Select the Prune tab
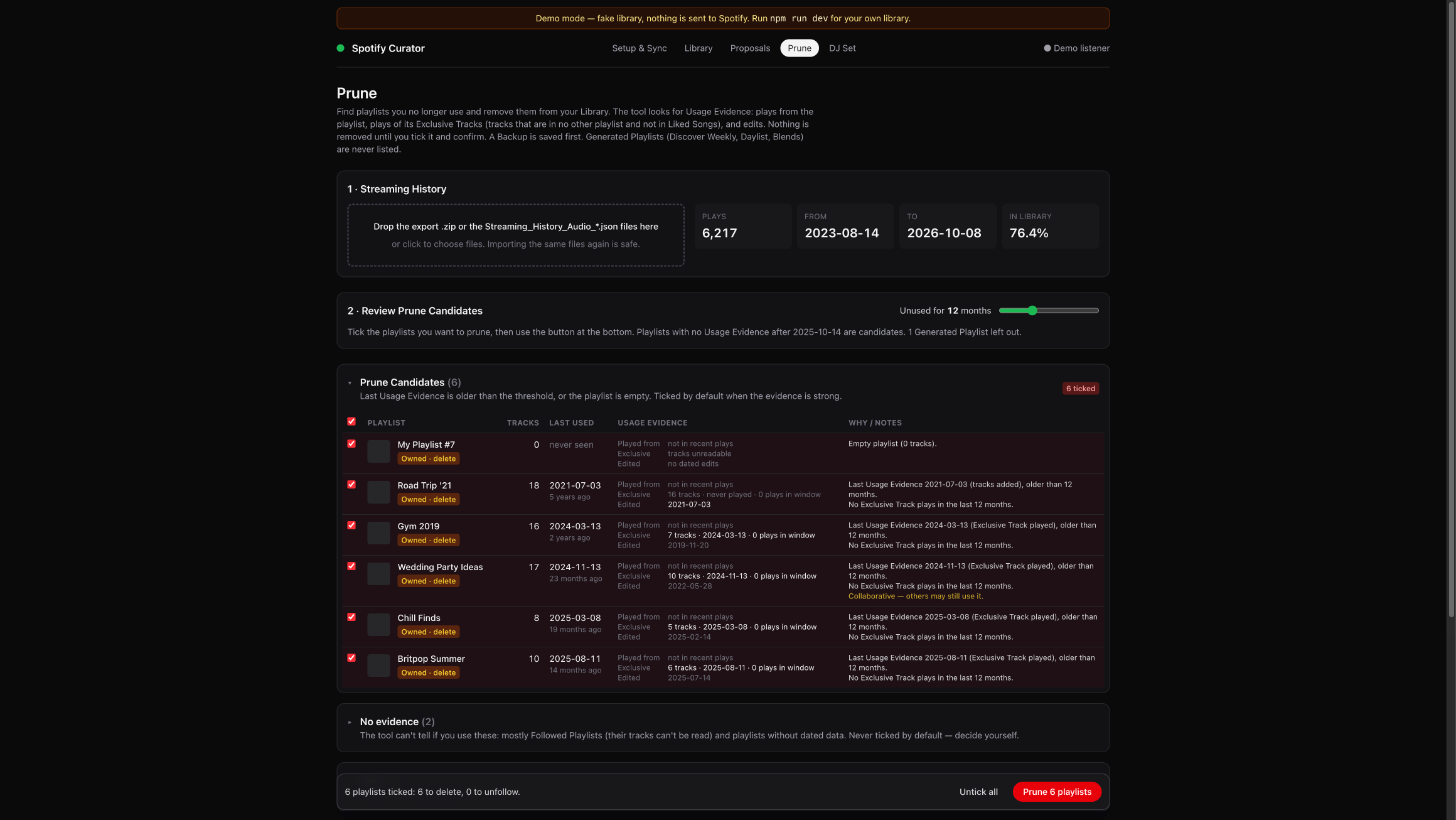This screenshot has width=1456, height=820. point(799,48)
